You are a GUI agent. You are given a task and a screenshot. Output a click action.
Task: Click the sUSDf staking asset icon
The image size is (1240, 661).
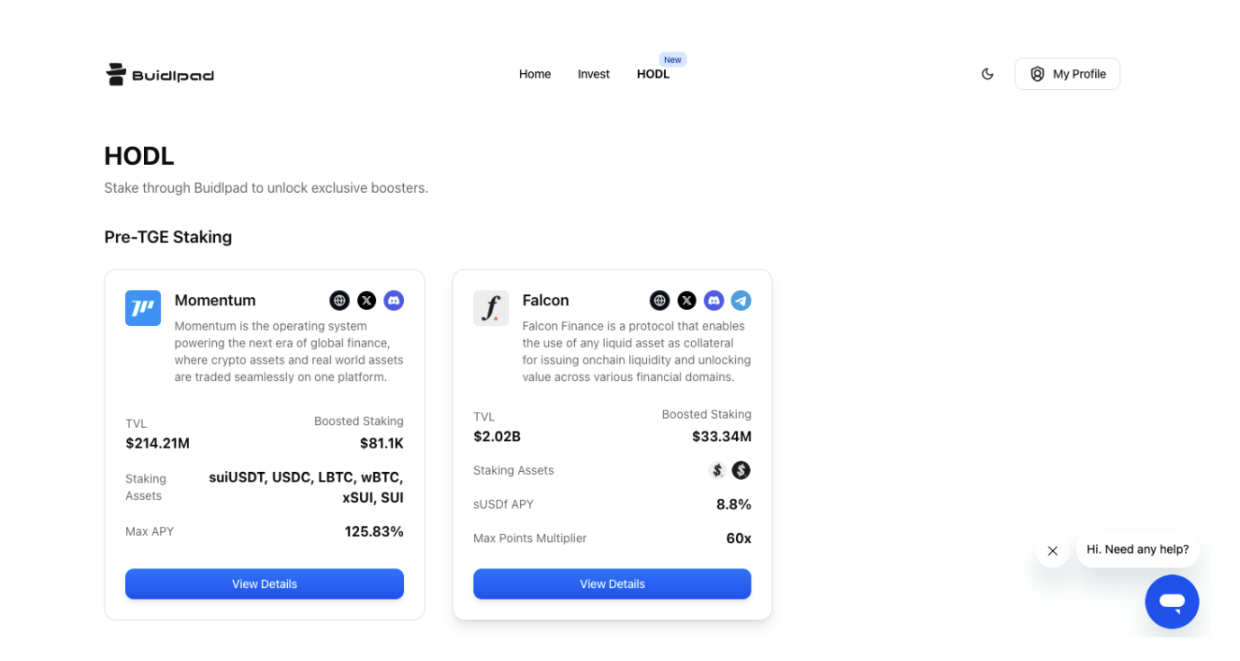coord(741,470)
